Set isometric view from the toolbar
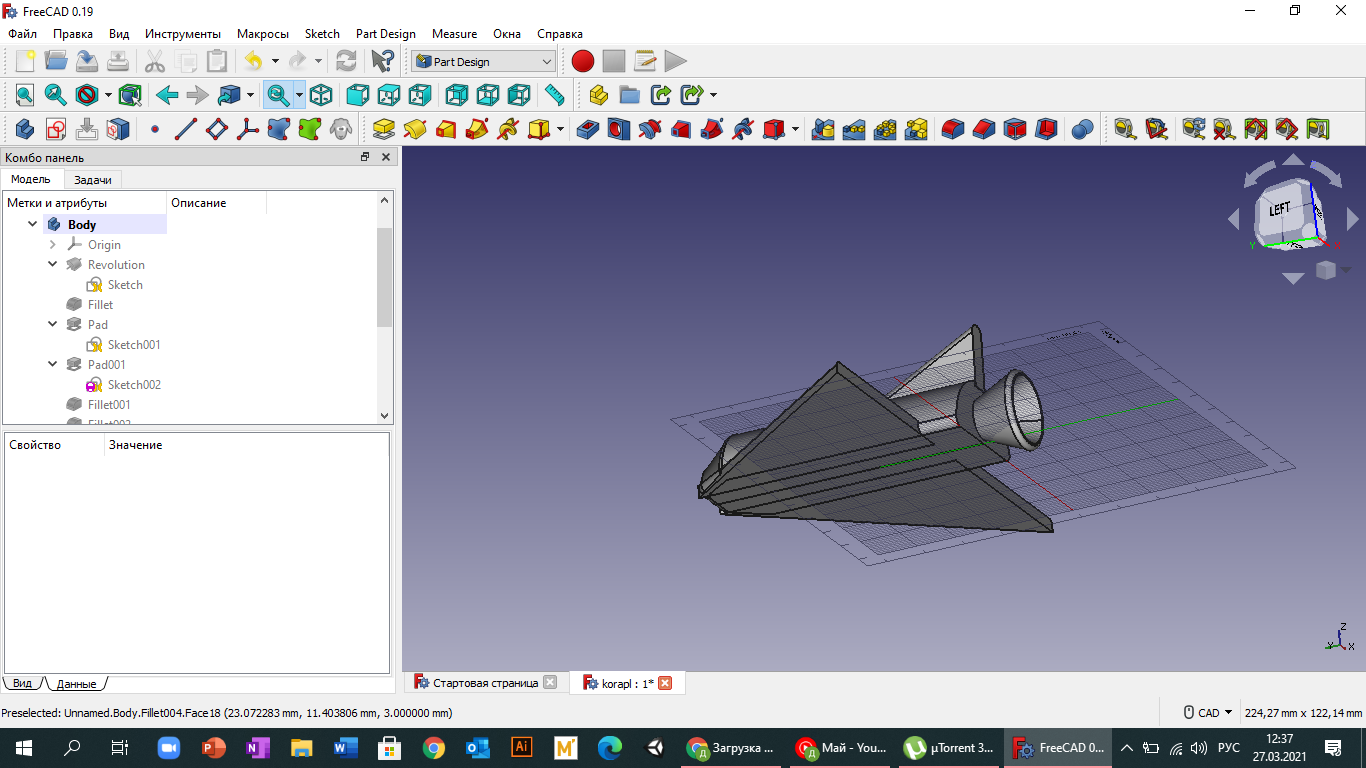This screenshot has width=1366, height=768. click(x=321, y=95)
